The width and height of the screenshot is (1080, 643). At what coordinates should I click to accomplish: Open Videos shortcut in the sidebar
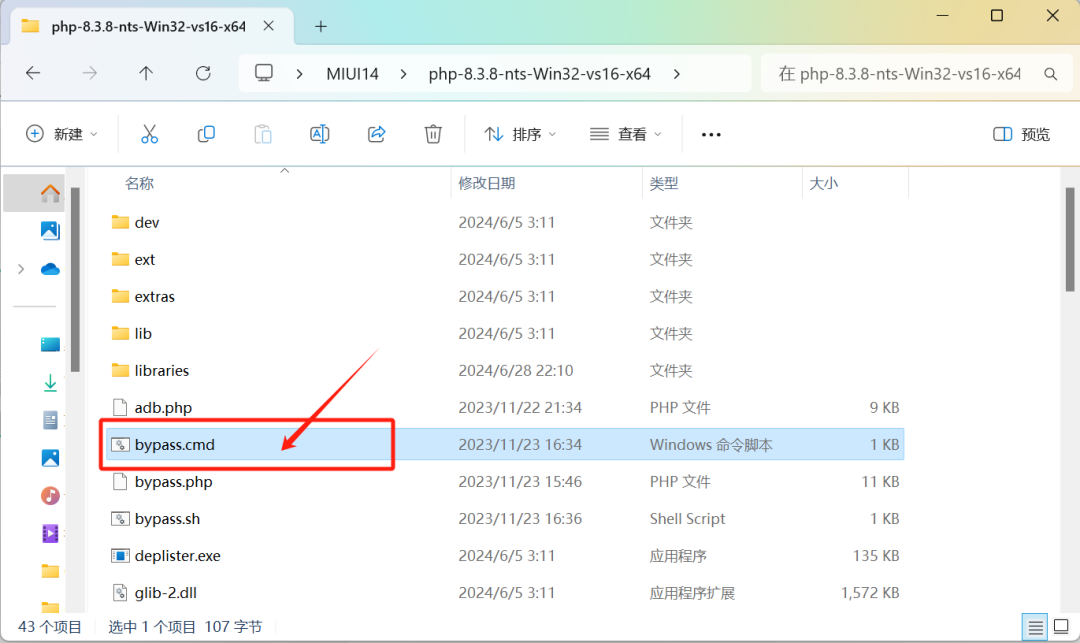click(x=50, y=534)
